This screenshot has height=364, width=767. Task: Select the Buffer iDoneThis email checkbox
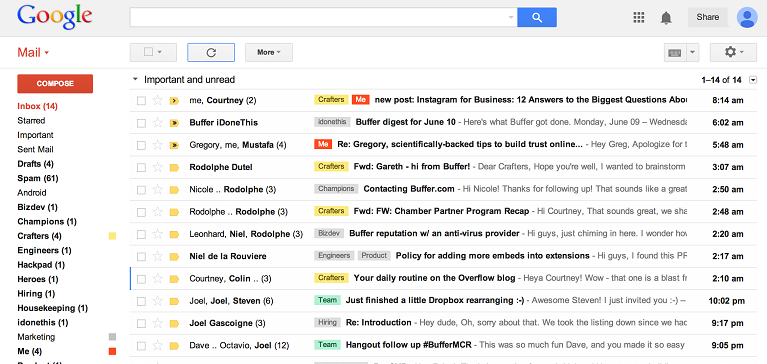click(x=141, y=123)
